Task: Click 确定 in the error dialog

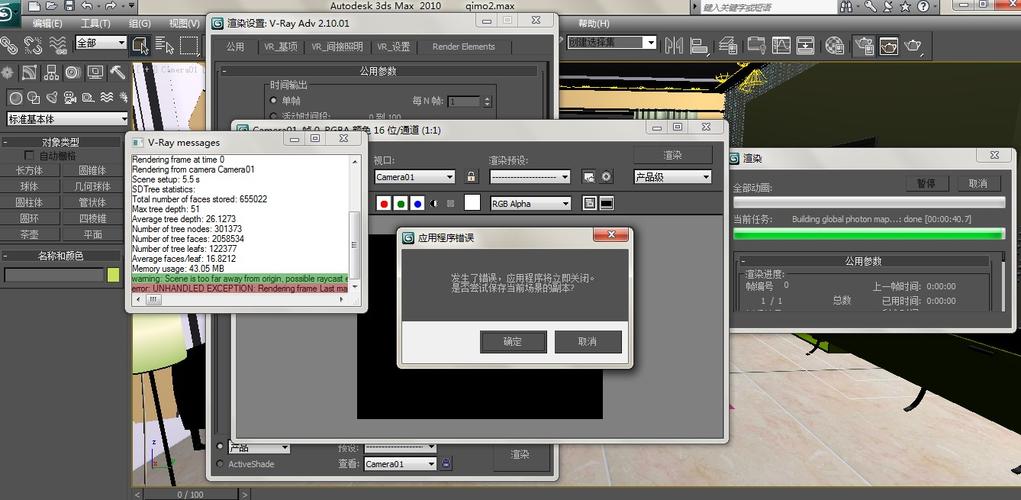Action: 513,342
